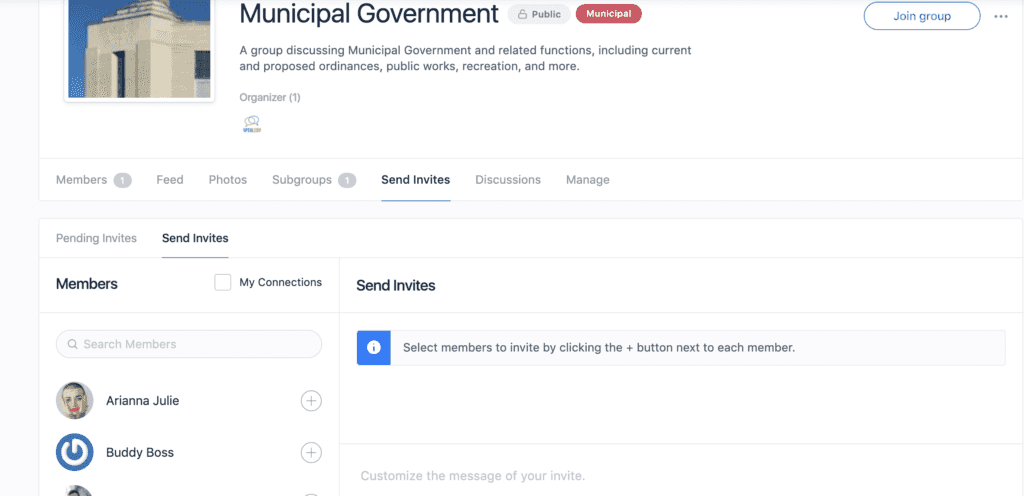Click the plus icon next to Arianna Julie
Image resolution: width=1024 pixels, height=496 pixels.
pos(311,401)
